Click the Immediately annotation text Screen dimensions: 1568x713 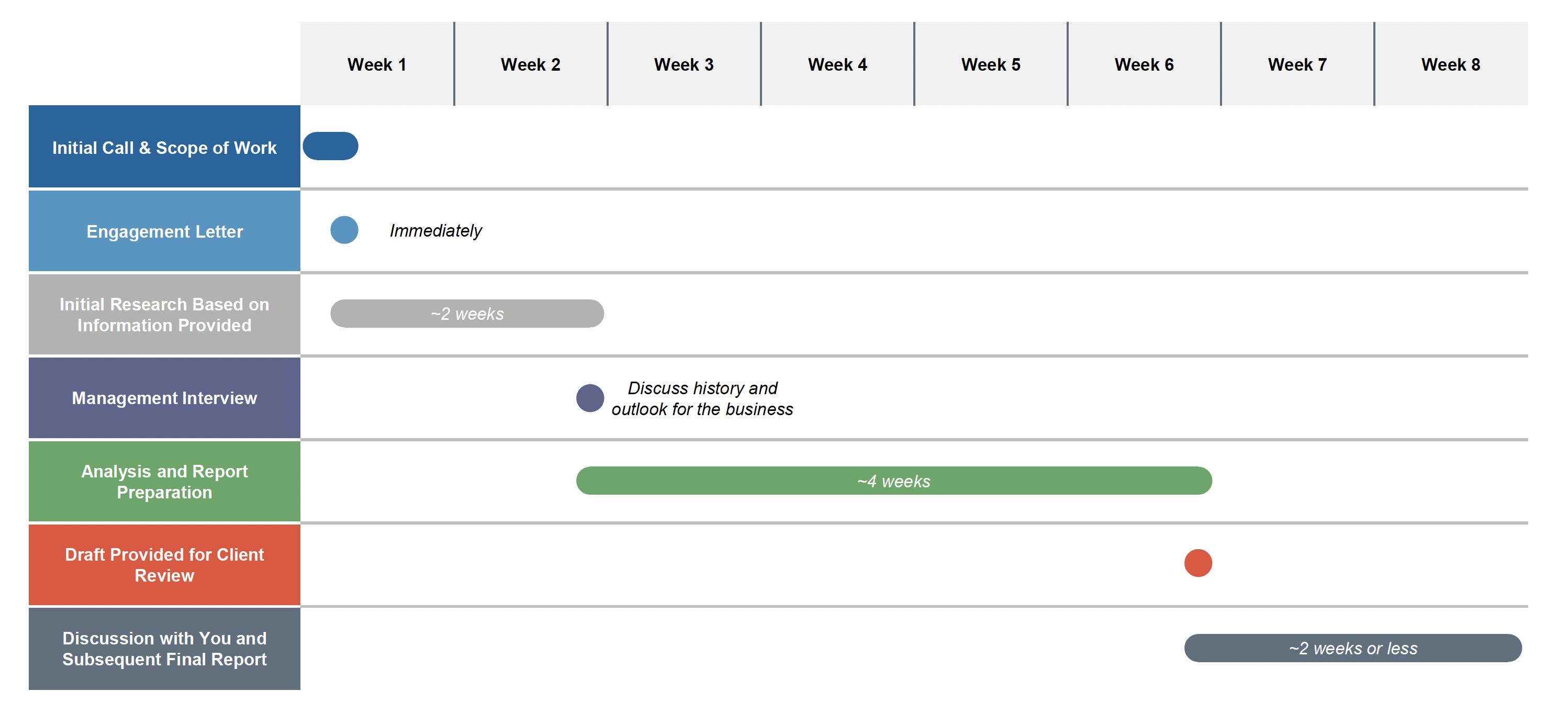click(435, 231)
